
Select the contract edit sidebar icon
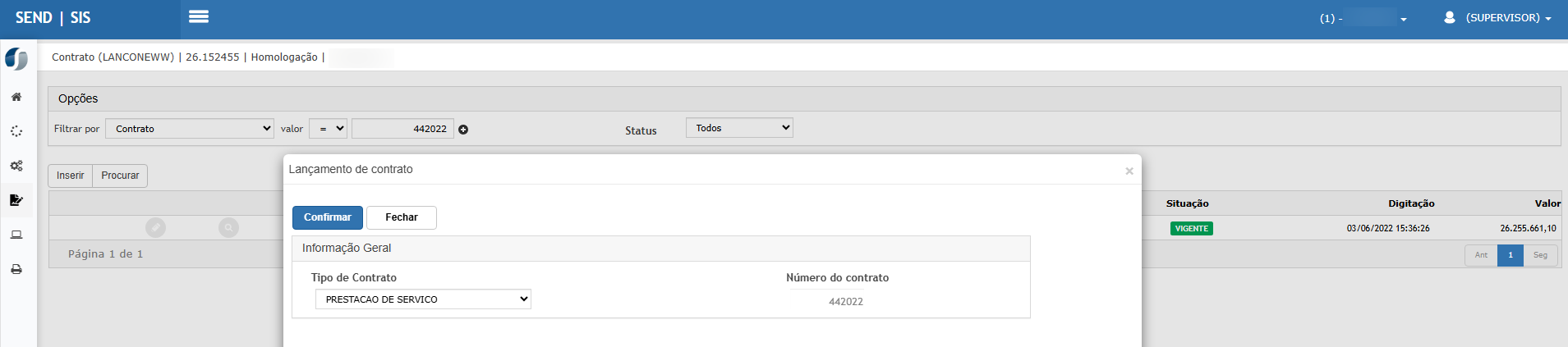pyautogui.click(x=16, y=200)
